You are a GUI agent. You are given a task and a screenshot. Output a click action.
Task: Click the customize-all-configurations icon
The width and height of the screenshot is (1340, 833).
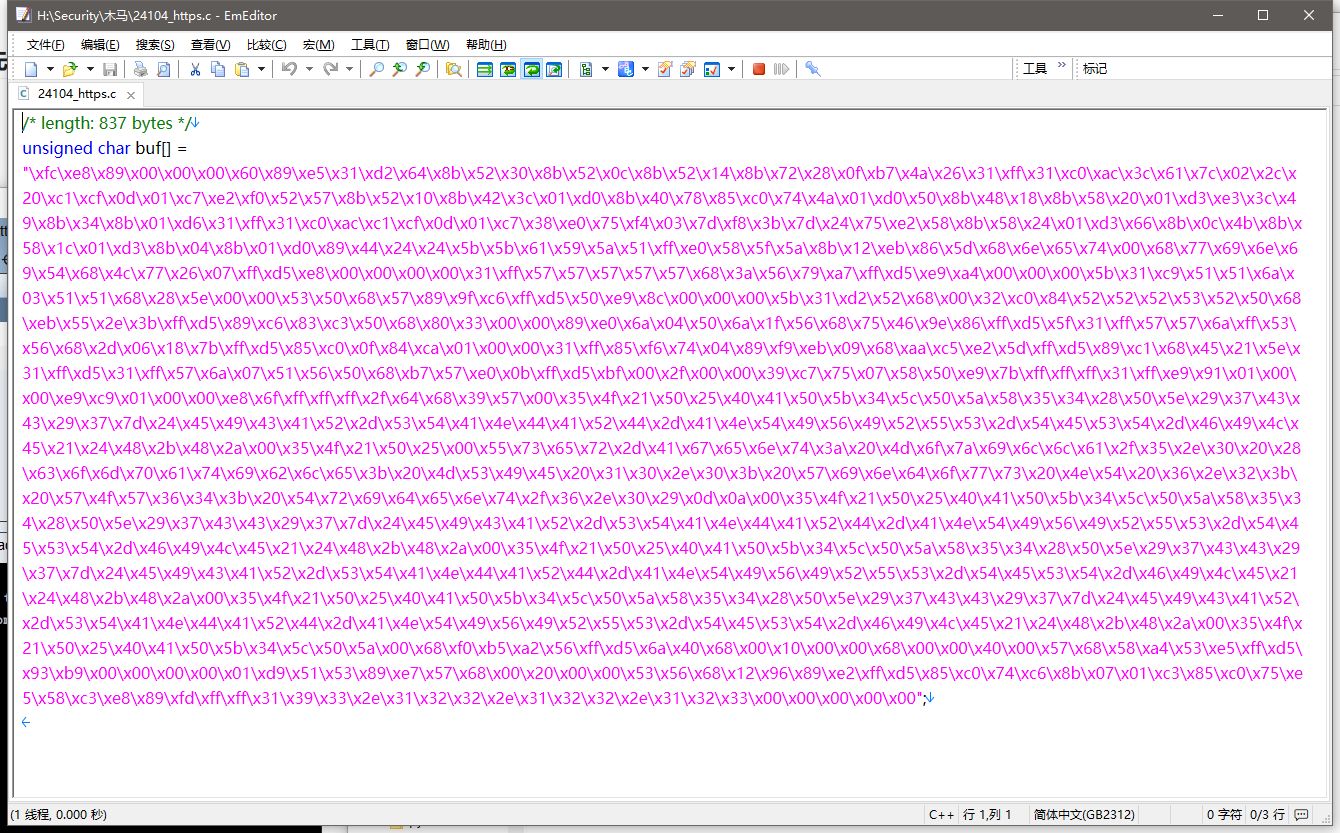(x=688, y=69)
